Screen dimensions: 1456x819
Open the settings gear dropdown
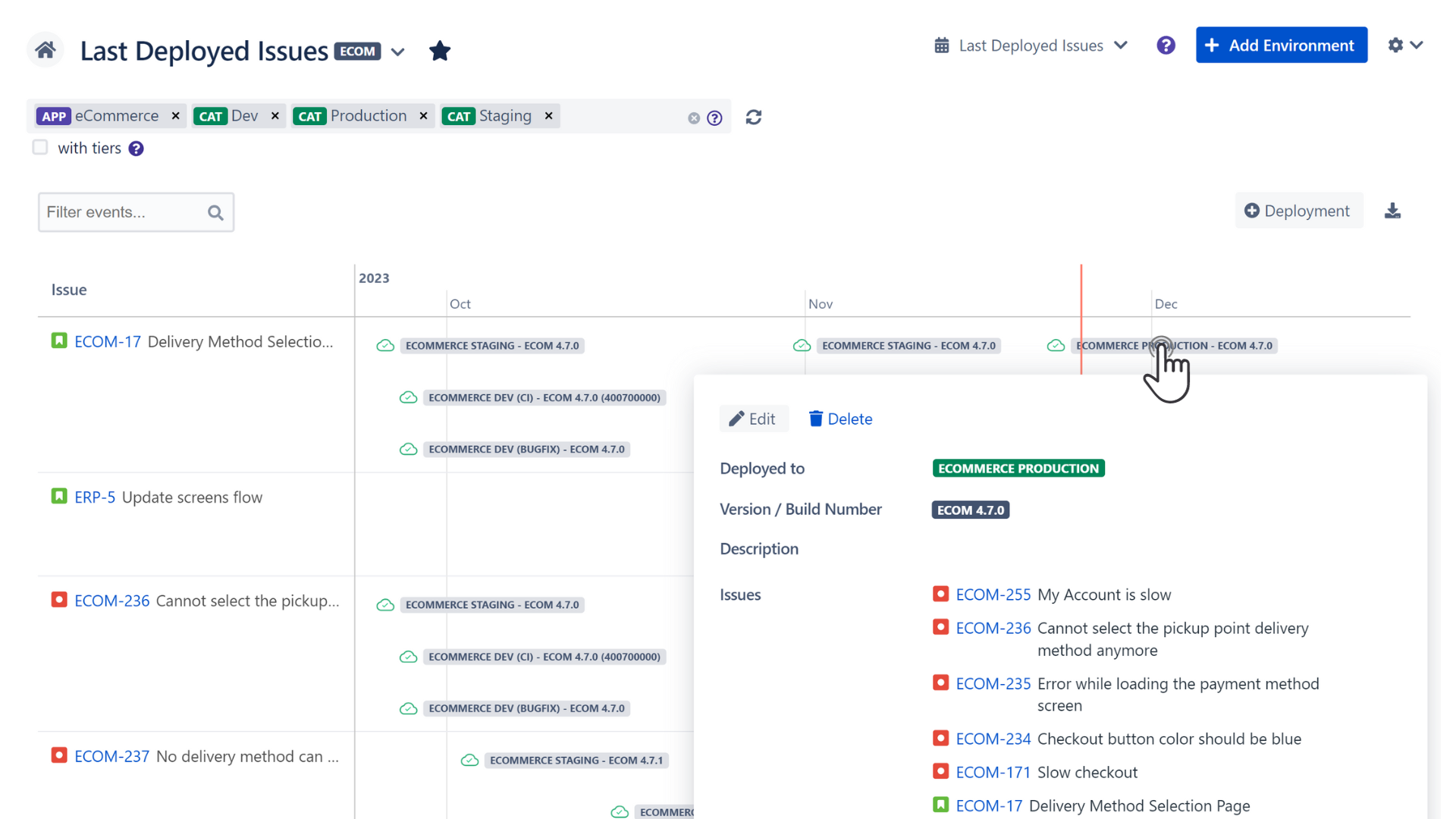(1404, 45)
